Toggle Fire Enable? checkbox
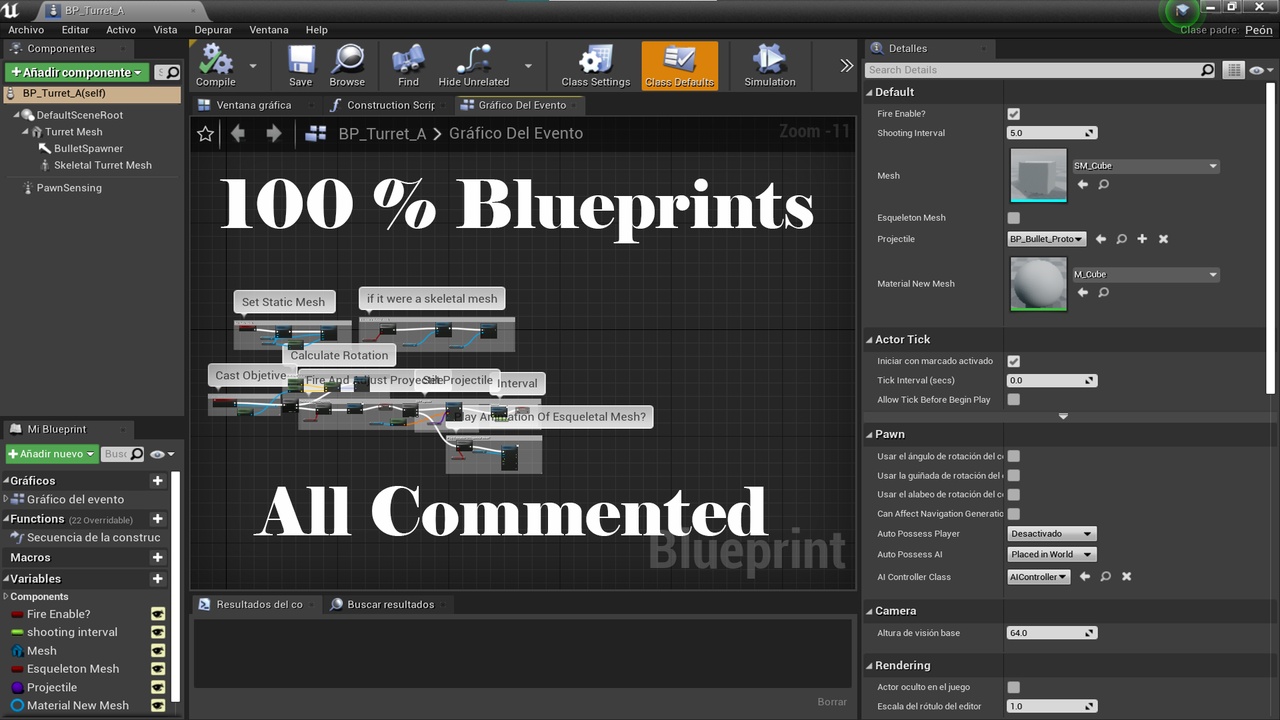Screen dimensions: 1280x720 1014,114
